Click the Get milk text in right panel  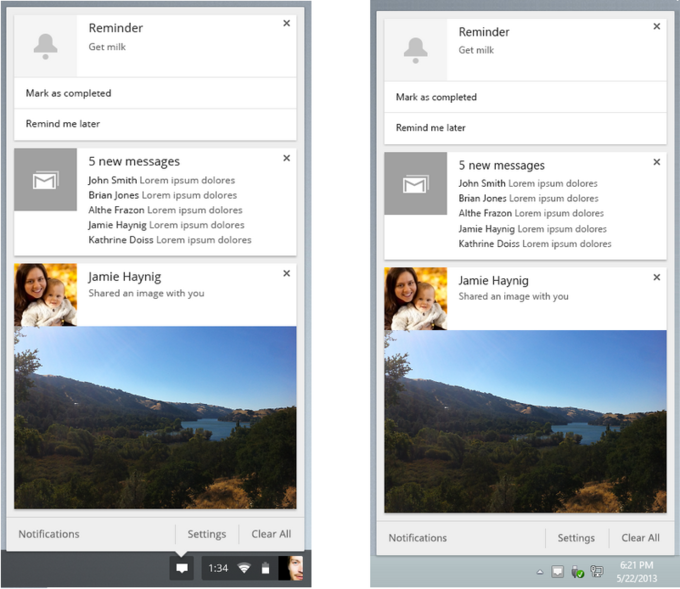tap(476, 50)
